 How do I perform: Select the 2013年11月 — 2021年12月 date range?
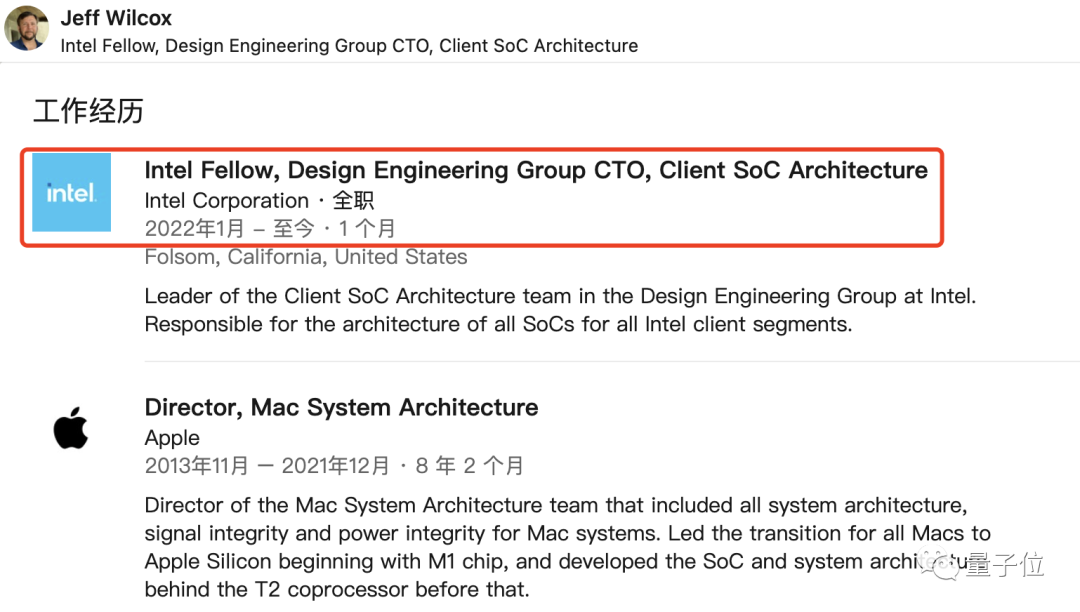pos(267,466)
